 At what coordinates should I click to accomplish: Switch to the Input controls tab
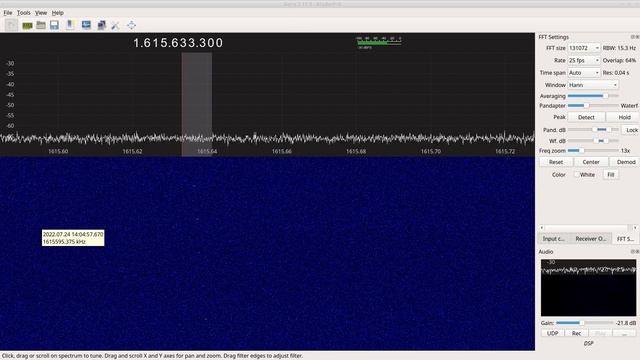click(x=554, y=238)
